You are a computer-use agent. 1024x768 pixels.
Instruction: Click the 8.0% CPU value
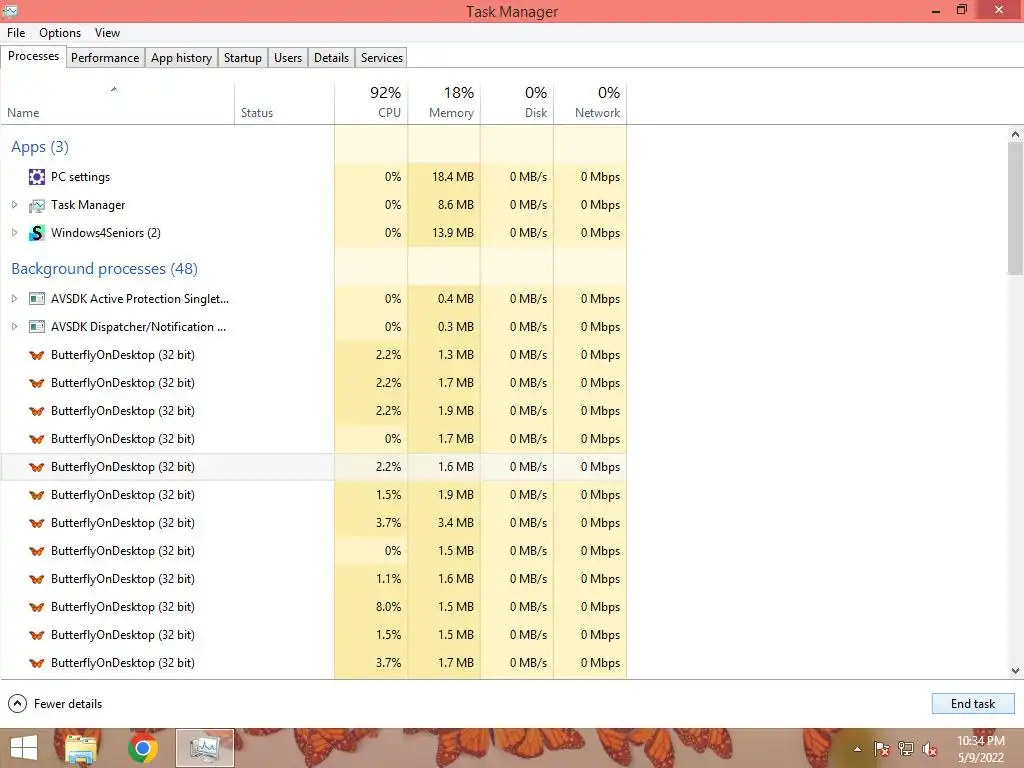tap(389, 607)
